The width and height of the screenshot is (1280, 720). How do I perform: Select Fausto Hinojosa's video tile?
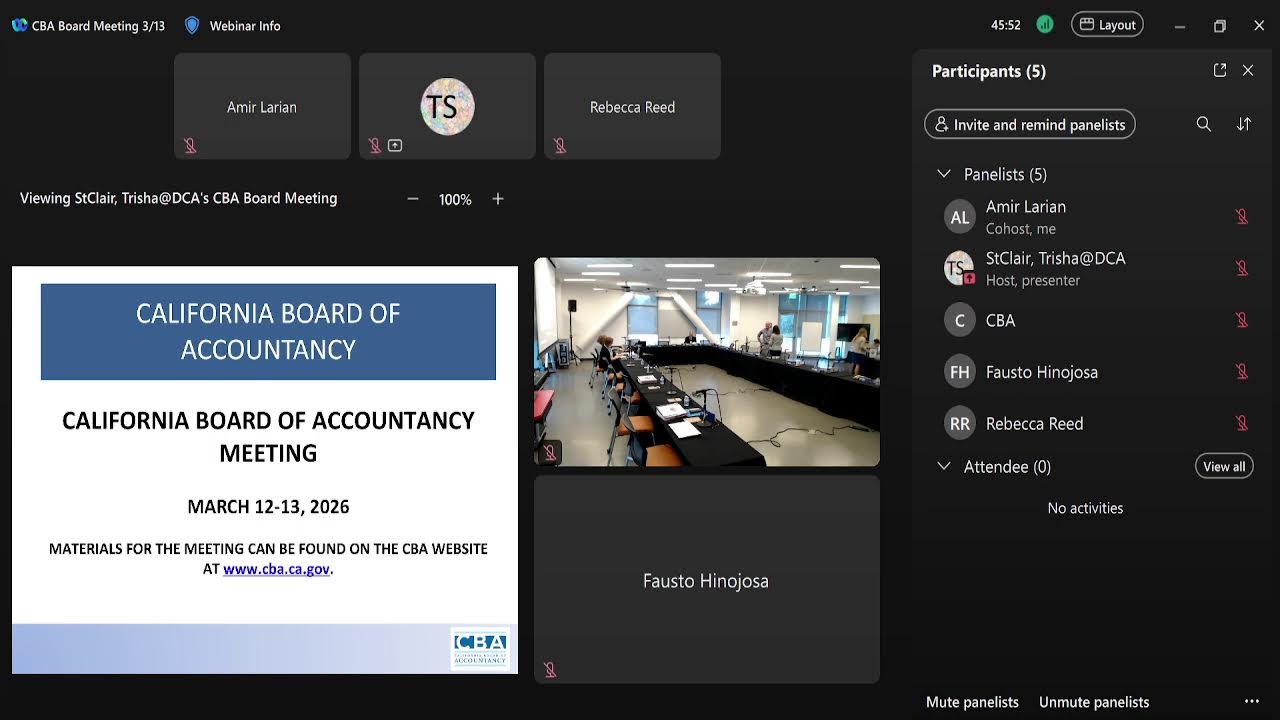tap(707, 579)
